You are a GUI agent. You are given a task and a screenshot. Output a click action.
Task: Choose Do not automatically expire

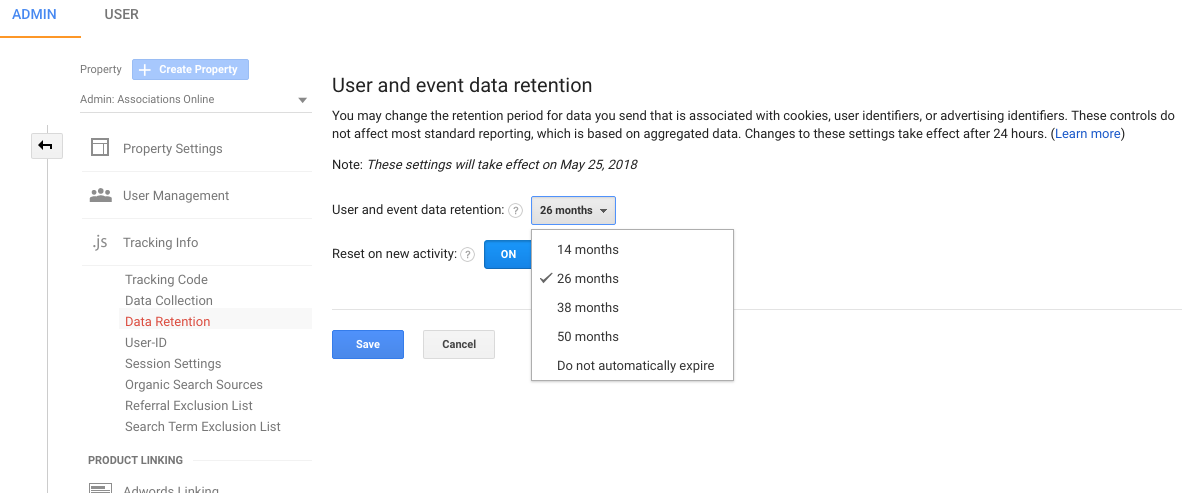point(635,366)
